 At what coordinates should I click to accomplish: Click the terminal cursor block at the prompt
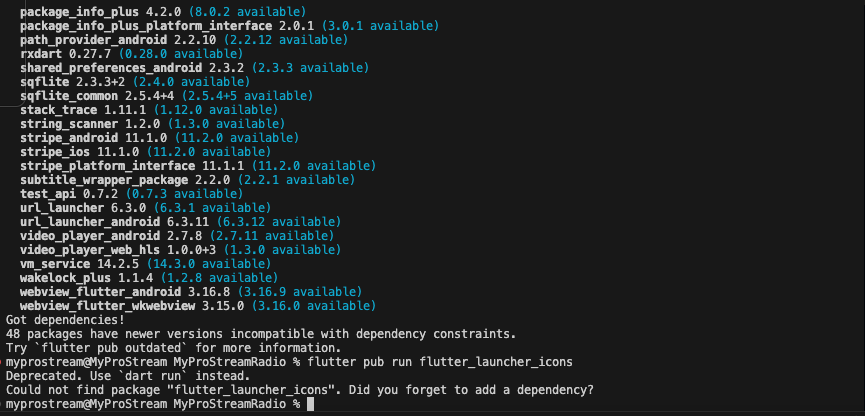[310, 404]
